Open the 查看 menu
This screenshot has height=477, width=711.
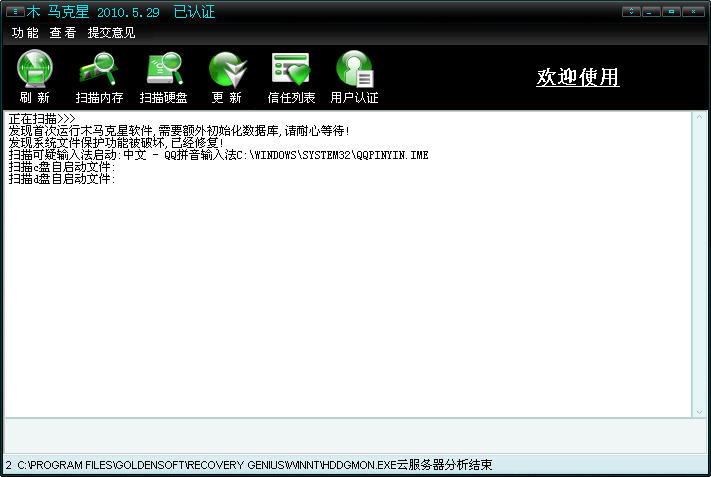tap(63, 33)
